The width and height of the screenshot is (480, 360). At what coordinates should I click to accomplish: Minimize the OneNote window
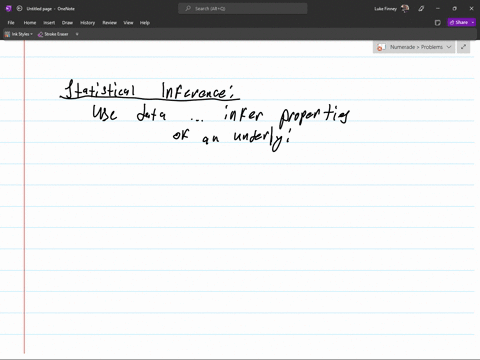[438, 9]
